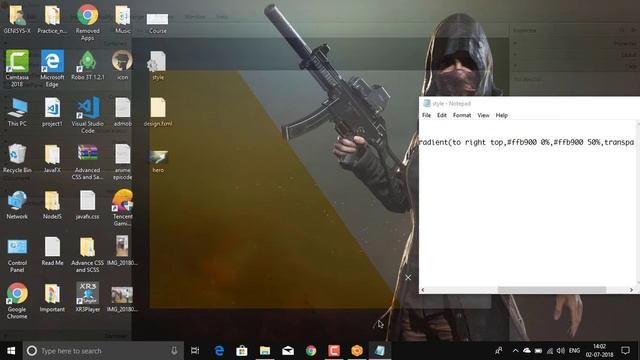Open the Practice_n... folder on desktop
The width and height of the screenshot is (640, 360).
pyautogui.click(x=52, y=18)
